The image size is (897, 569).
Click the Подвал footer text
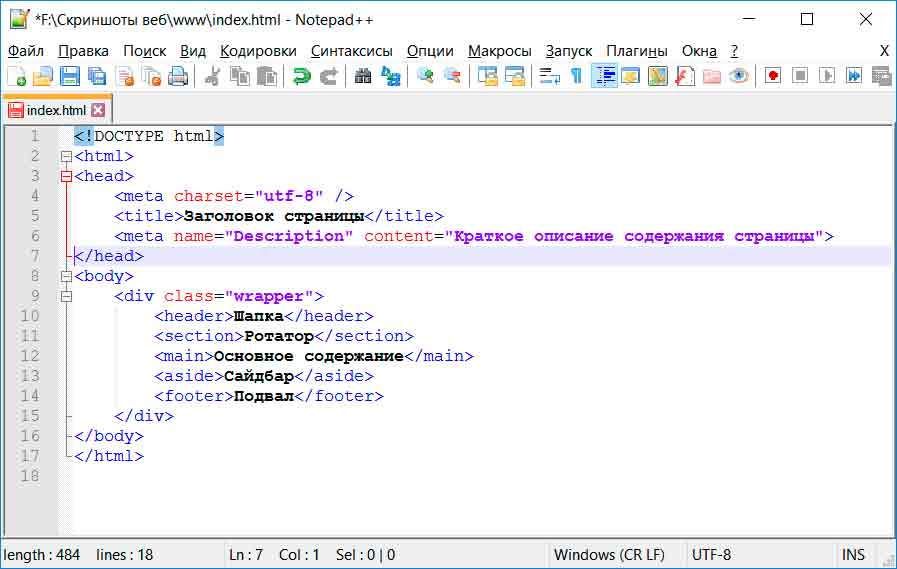[264, 396]
